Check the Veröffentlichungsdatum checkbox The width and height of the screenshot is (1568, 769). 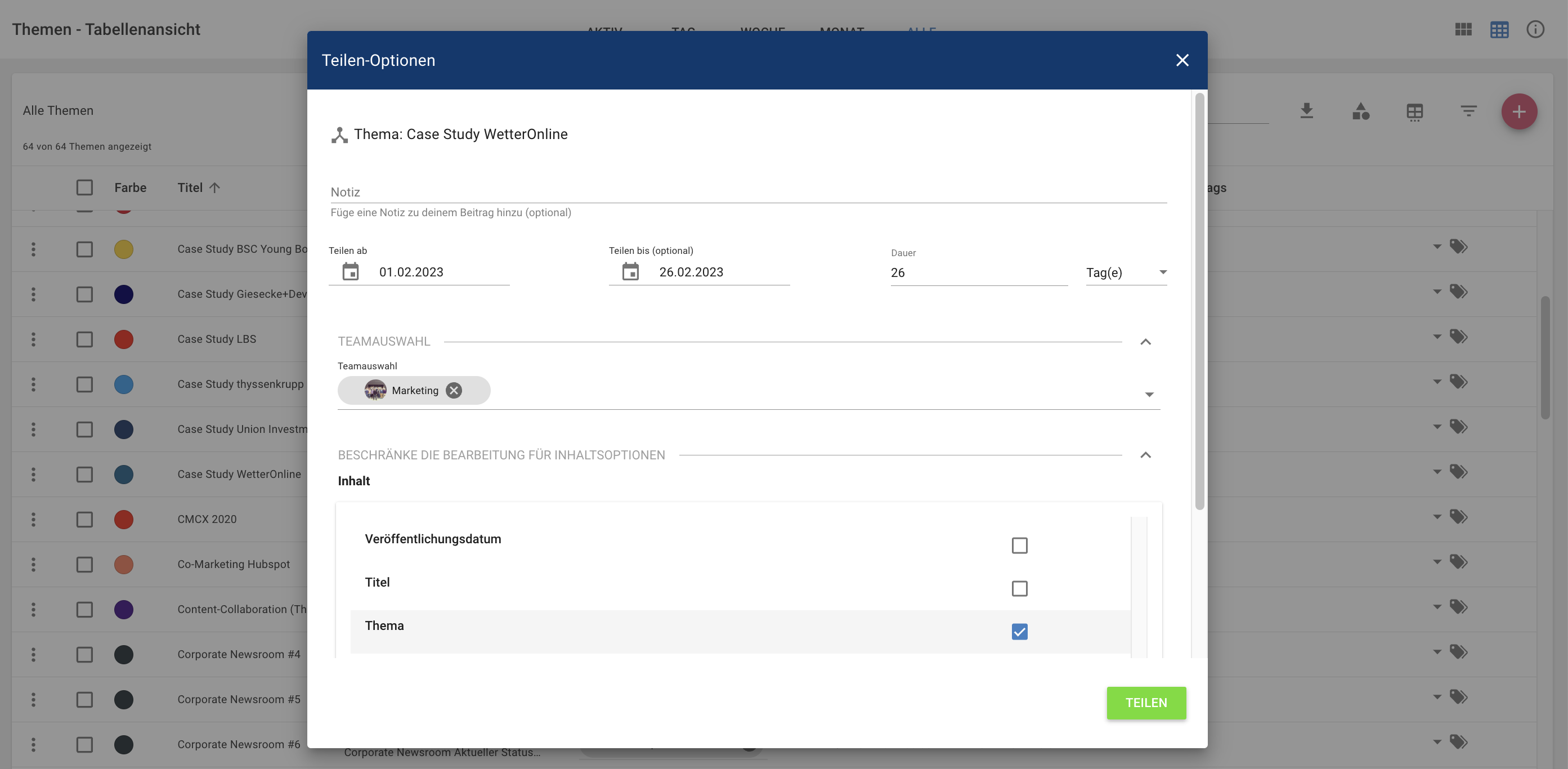pyautogui.click(x=1019, y=545)
